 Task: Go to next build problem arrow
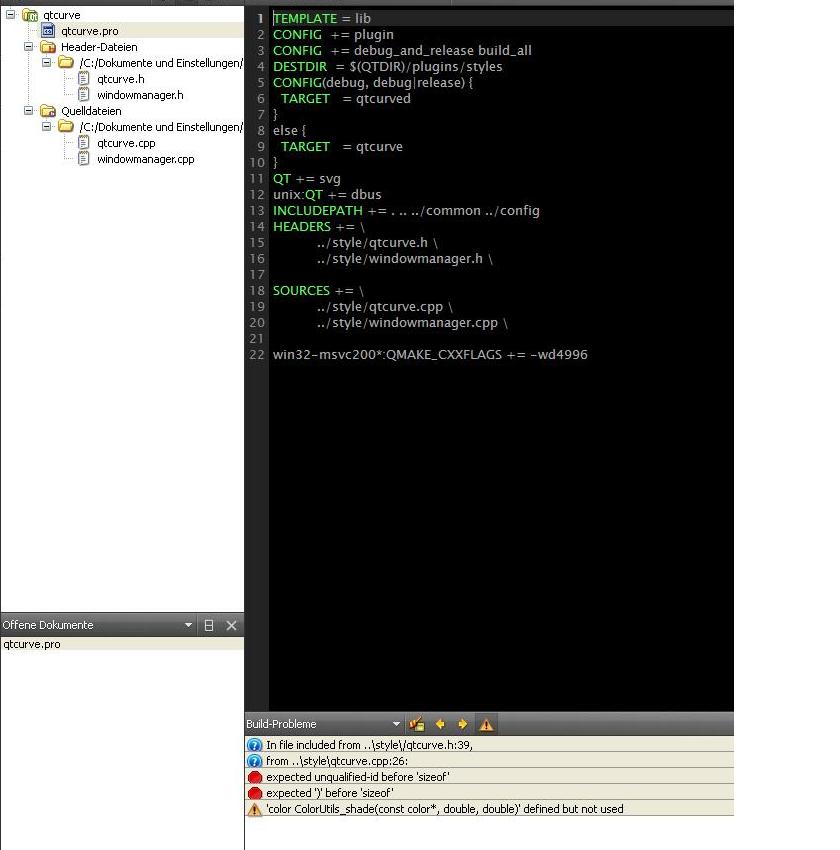click(462, 724)
